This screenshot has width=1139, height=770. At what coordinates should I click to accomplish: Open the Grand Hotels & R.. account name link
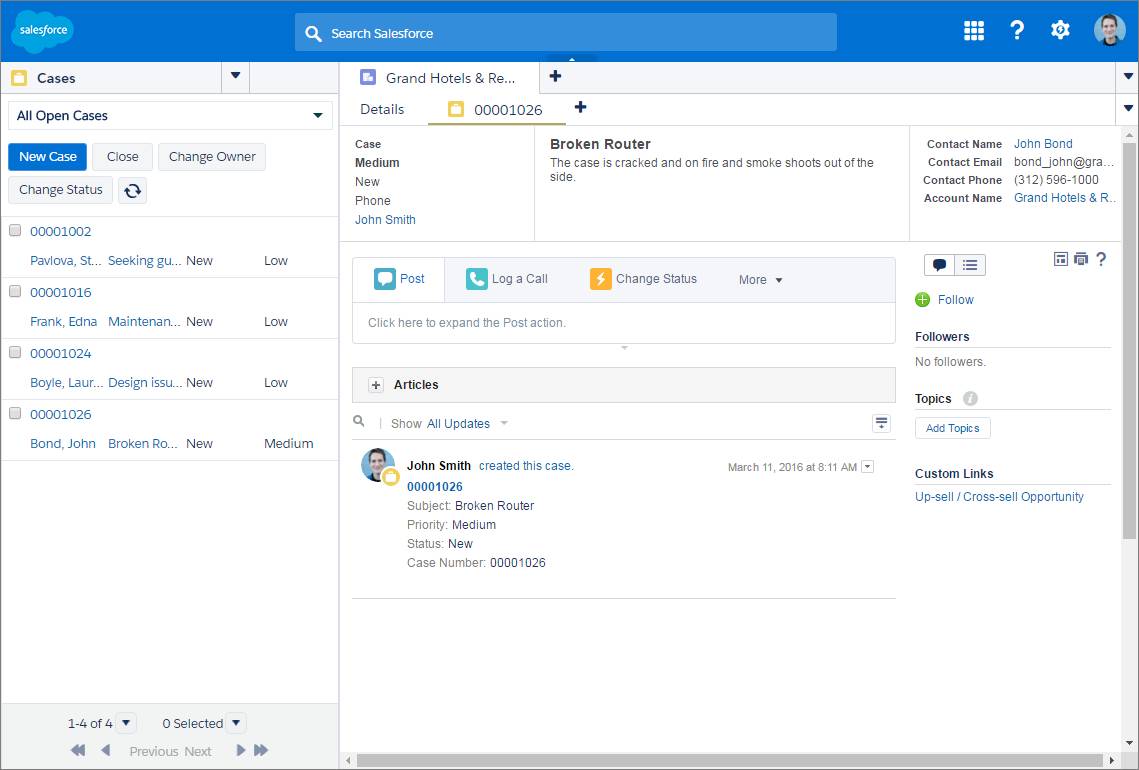click(x=1064, y=198)
